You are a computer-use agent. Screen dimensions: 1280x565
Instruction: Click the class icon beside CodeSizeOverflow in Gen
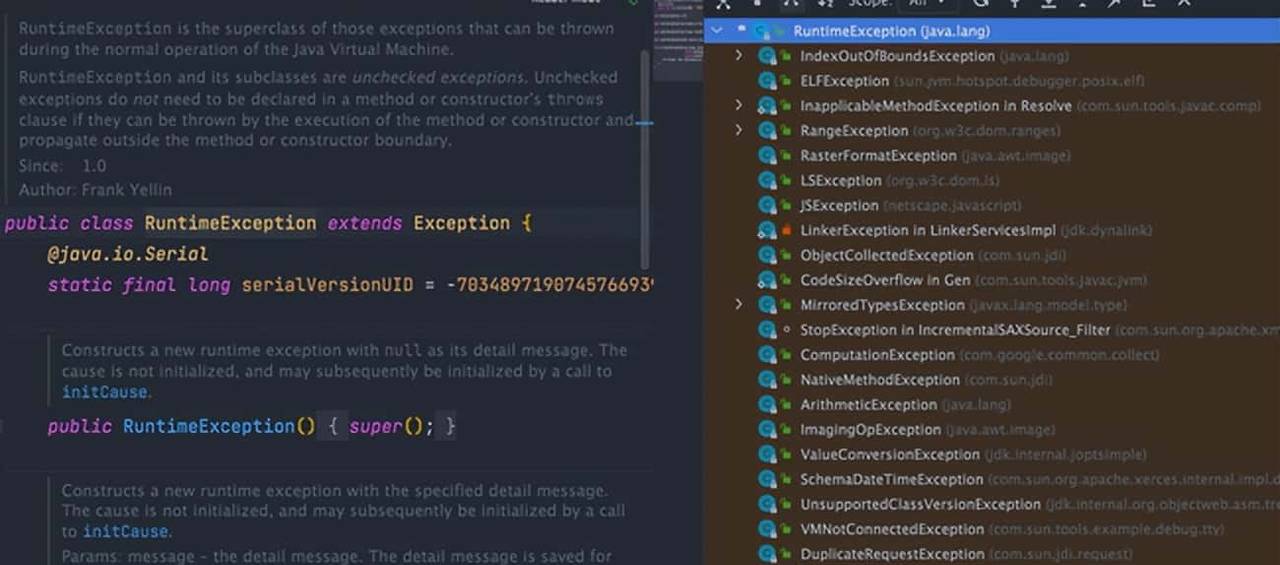pyautogui.click(x=768, y=280)
